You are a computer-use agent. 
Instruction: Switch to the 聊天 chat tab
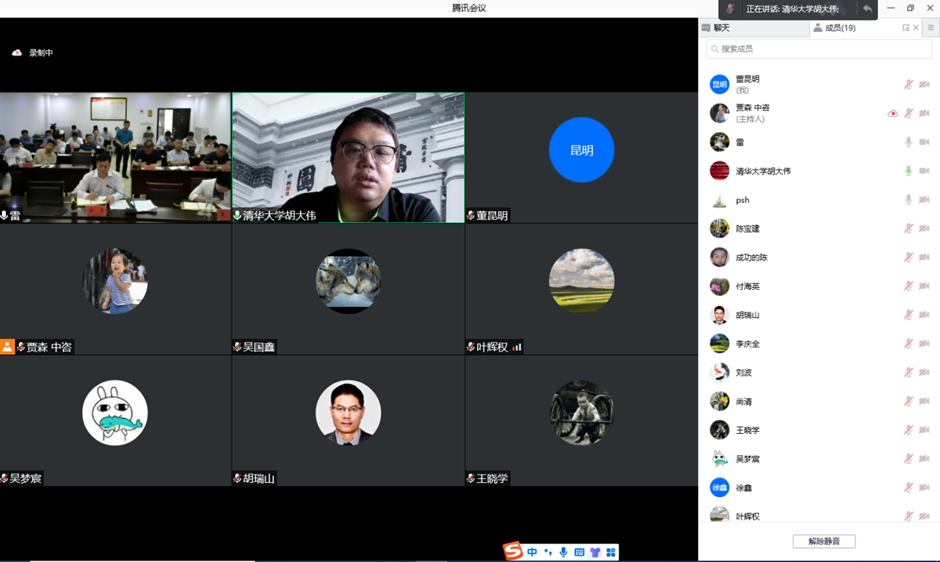click(716, 28)
